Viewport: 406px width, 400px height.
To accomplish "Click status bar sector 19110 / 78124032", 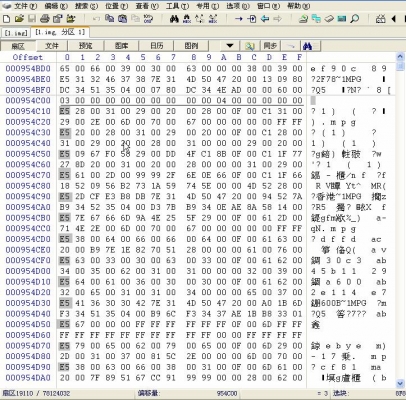I will coord(36,394).
